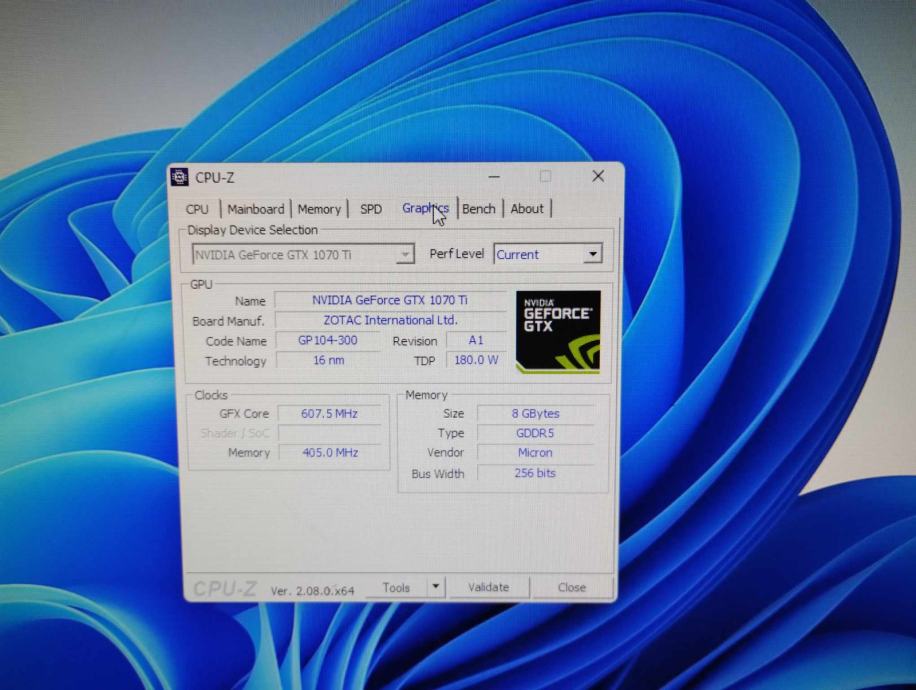Screen dimensions: 916x690
Task: Click the GFX Core 607.5 MHz value
Action: coord(329,414)
